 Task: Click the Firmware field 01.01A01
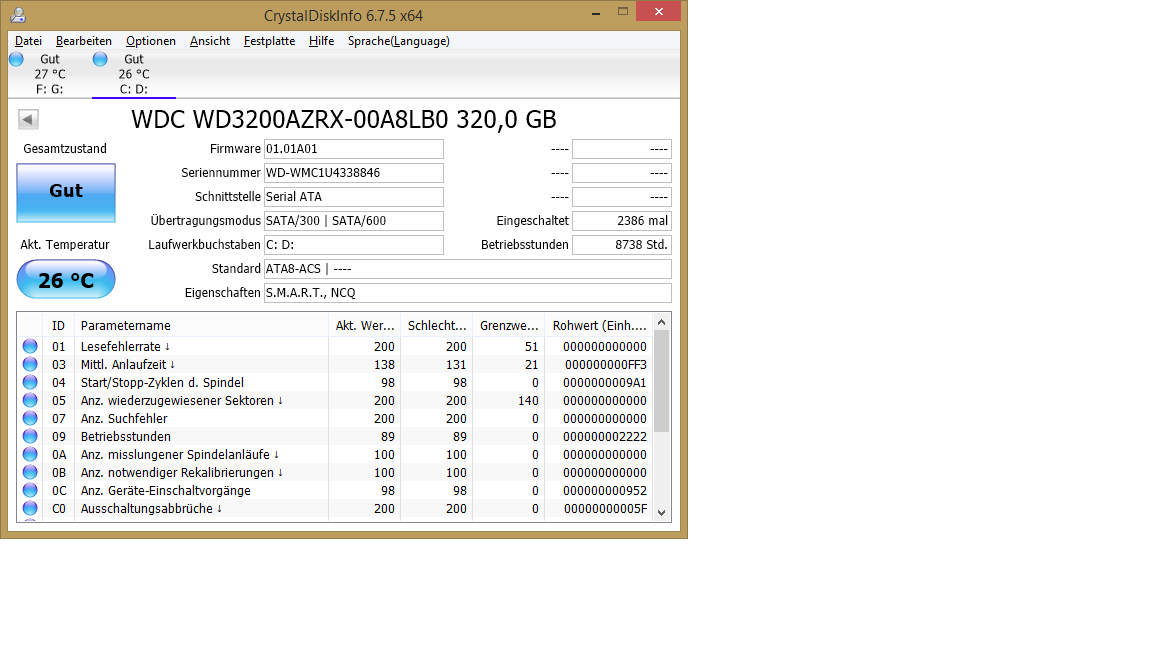pyautogui.click(x=353, y=148)
